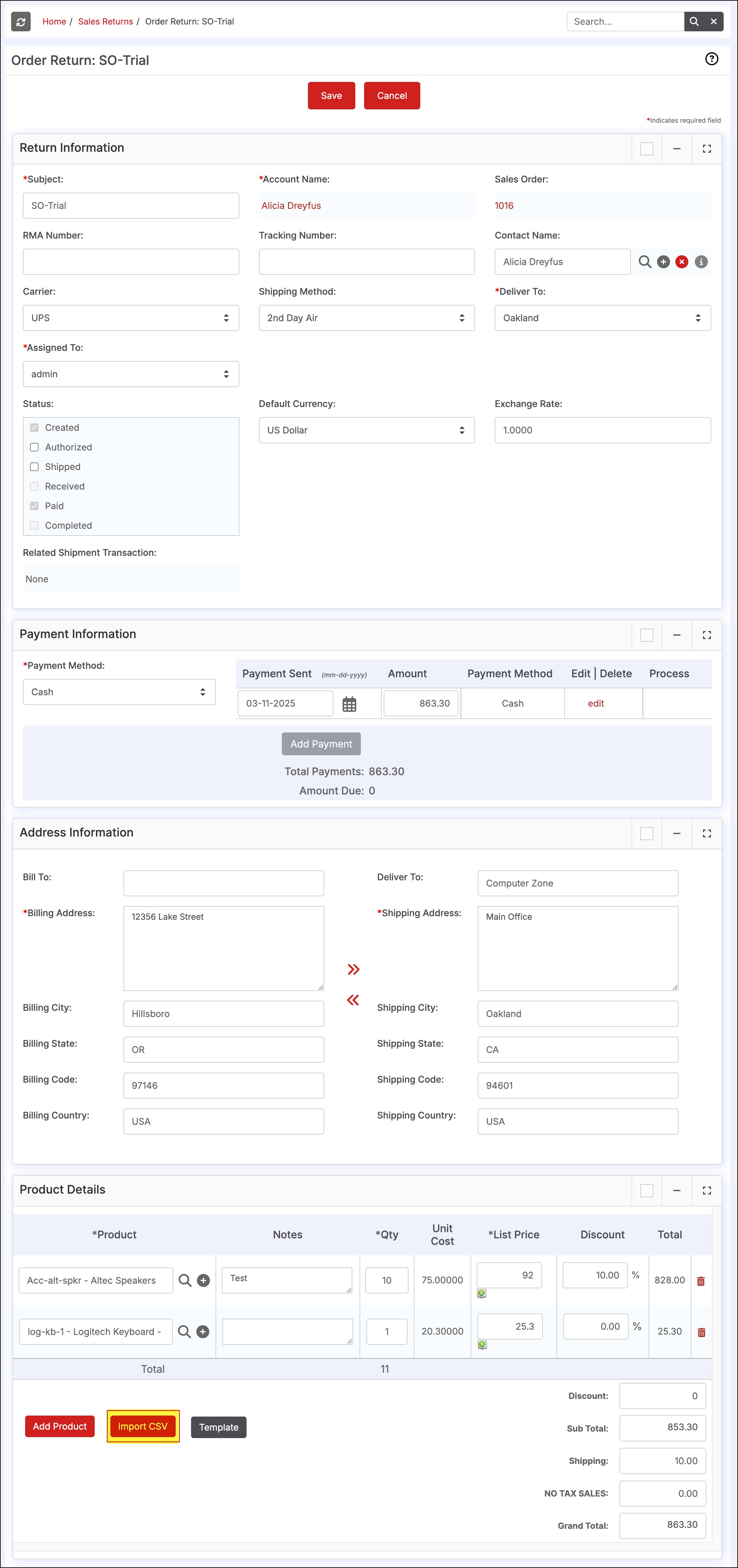This screenshot has width=738, height=1568.
Task: Tick the Product Details header checkbox
Action: (647, 1190)
